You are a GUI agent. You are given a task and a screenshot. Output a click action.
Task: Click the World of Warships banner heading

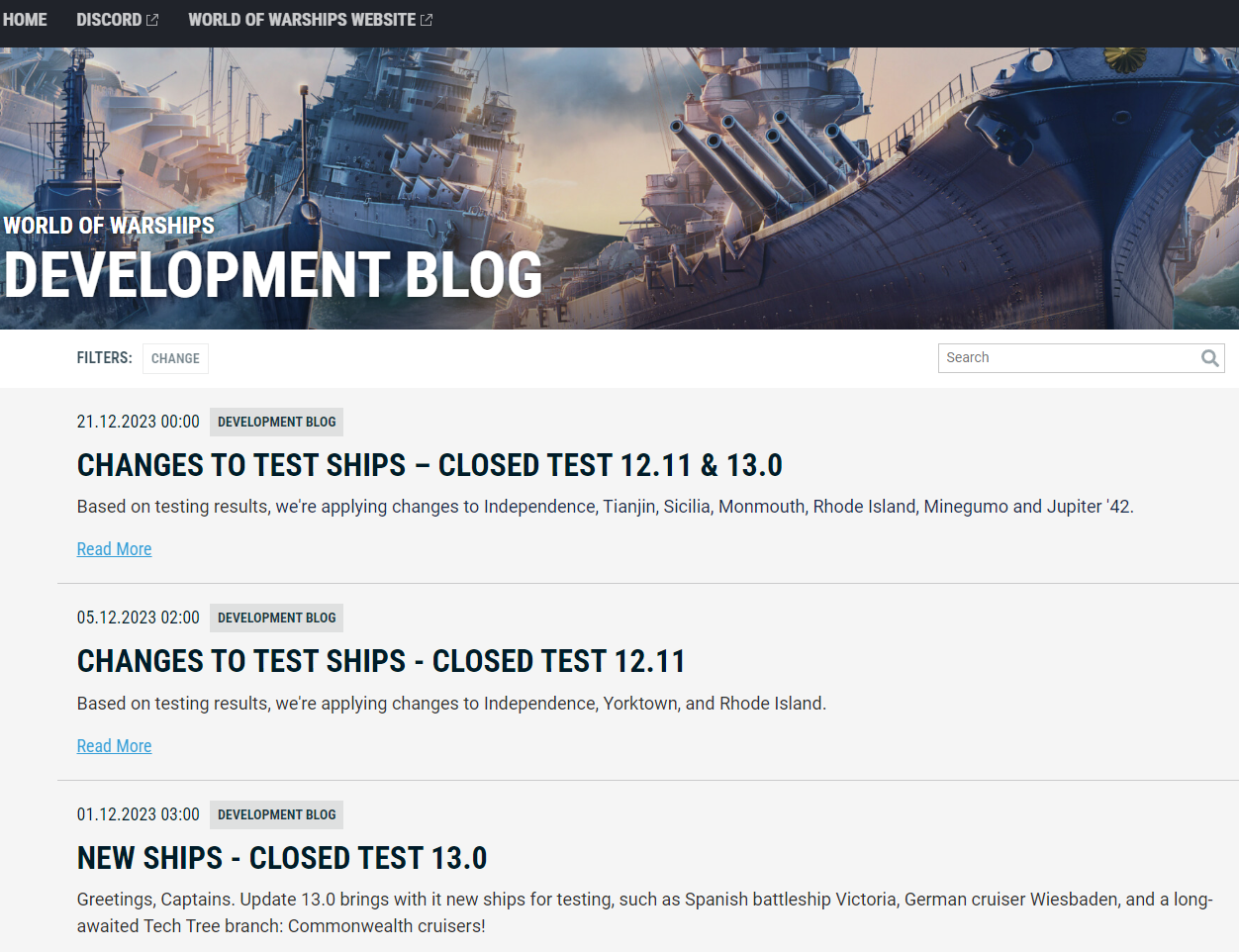pyautogui.click(x=109, y=226)
